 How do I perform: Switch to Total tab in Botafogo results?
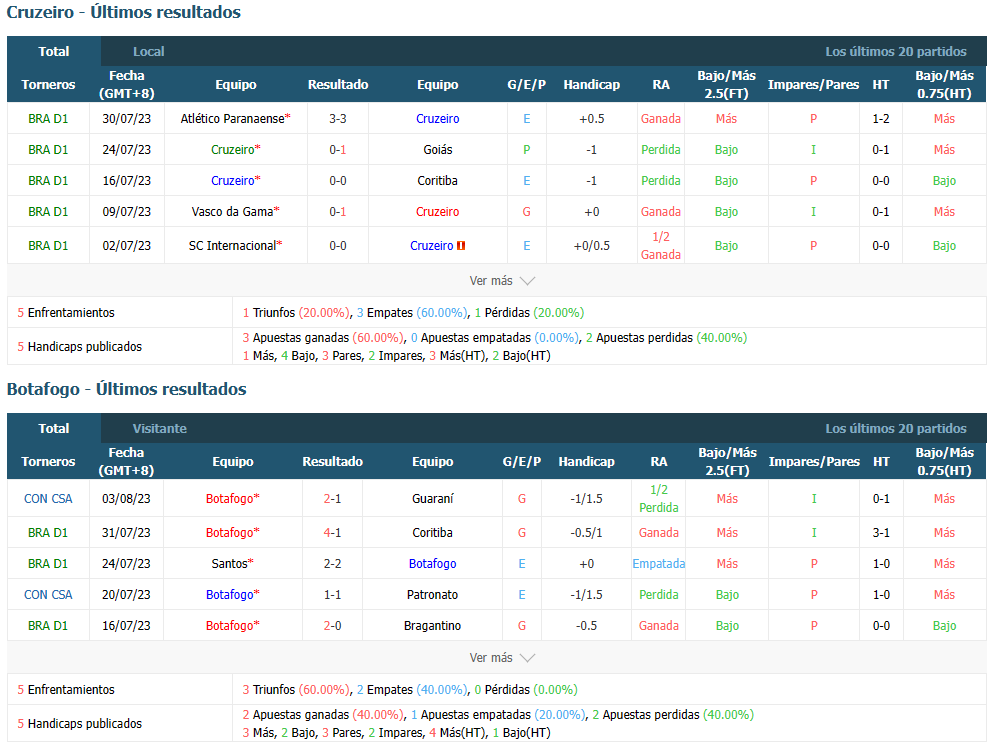click(x=54, y=428)
